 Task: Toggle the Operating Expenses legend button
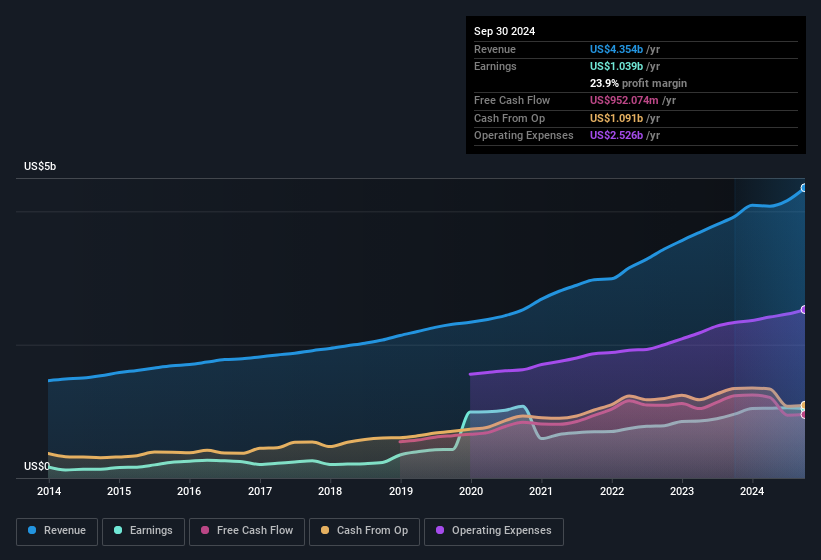tap(494, 532)
